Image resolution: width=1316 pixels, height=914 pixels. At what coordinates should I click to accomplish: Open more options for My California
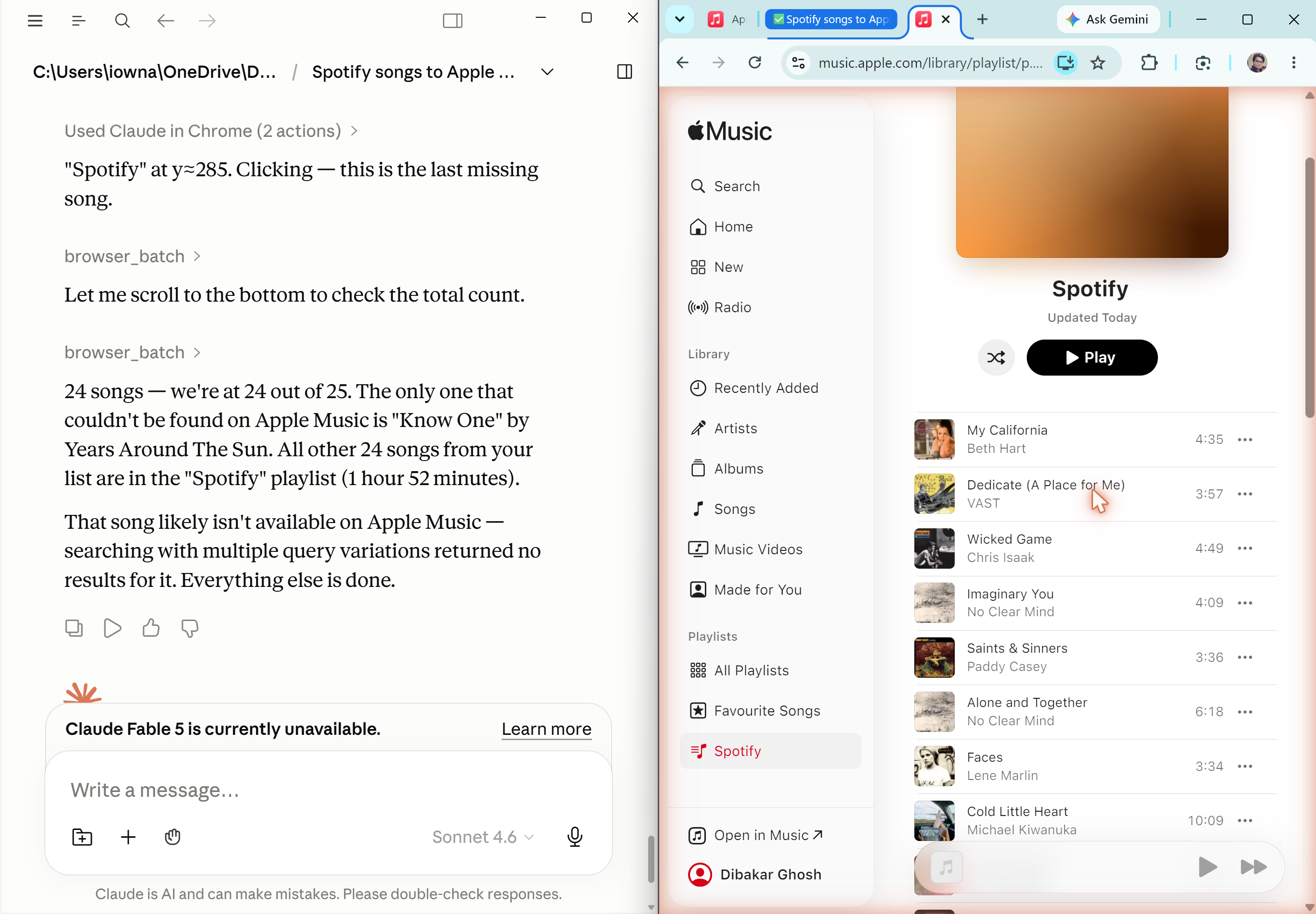coord(1244,439)
